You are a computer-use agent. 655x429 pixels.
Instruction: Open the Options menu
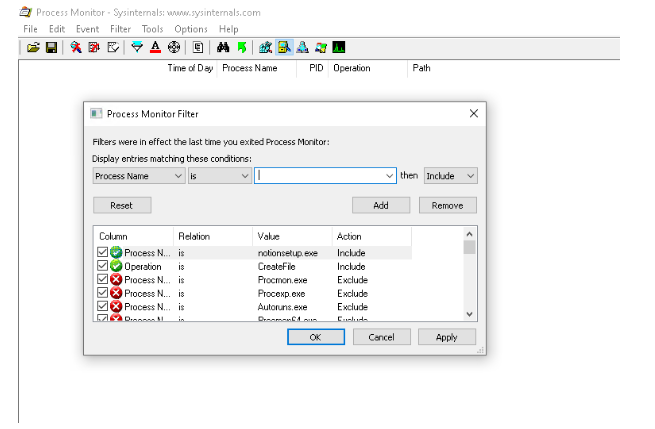point(191,29)
